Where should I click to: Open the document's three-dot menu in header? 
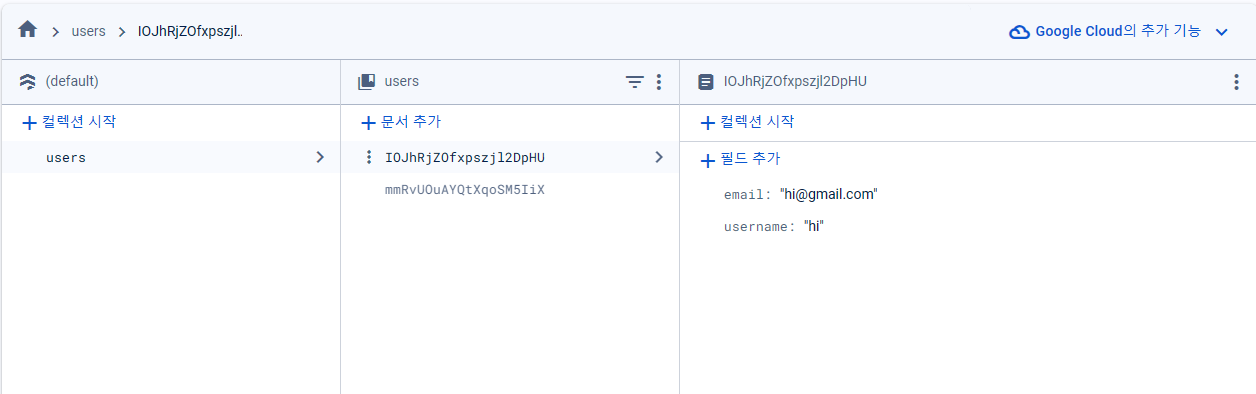pyautogui.click(x=1236, y=82)
